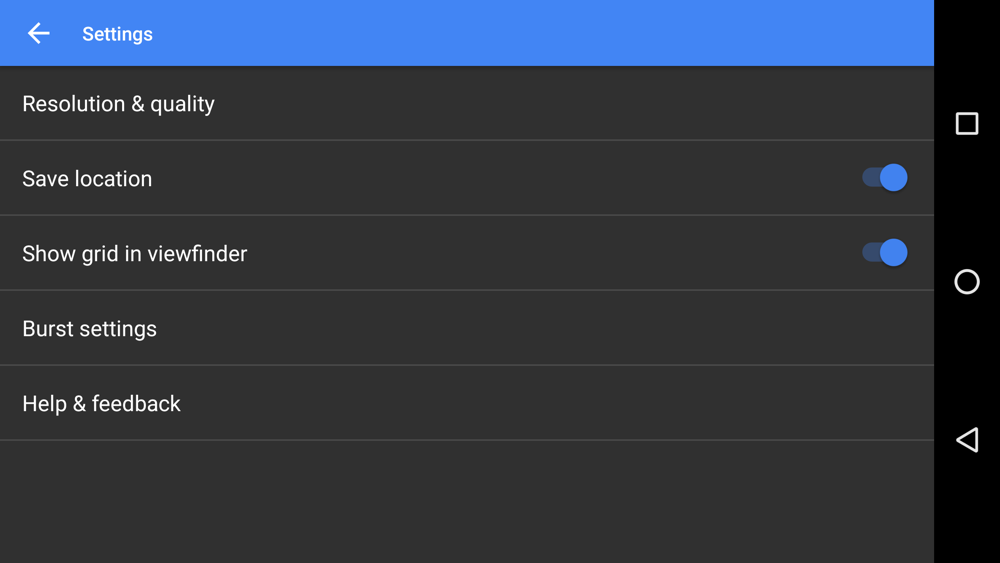Turn off the Show grid in viewfinder switch
This screenshot has height=563, width=1000.
coord(884,253)
